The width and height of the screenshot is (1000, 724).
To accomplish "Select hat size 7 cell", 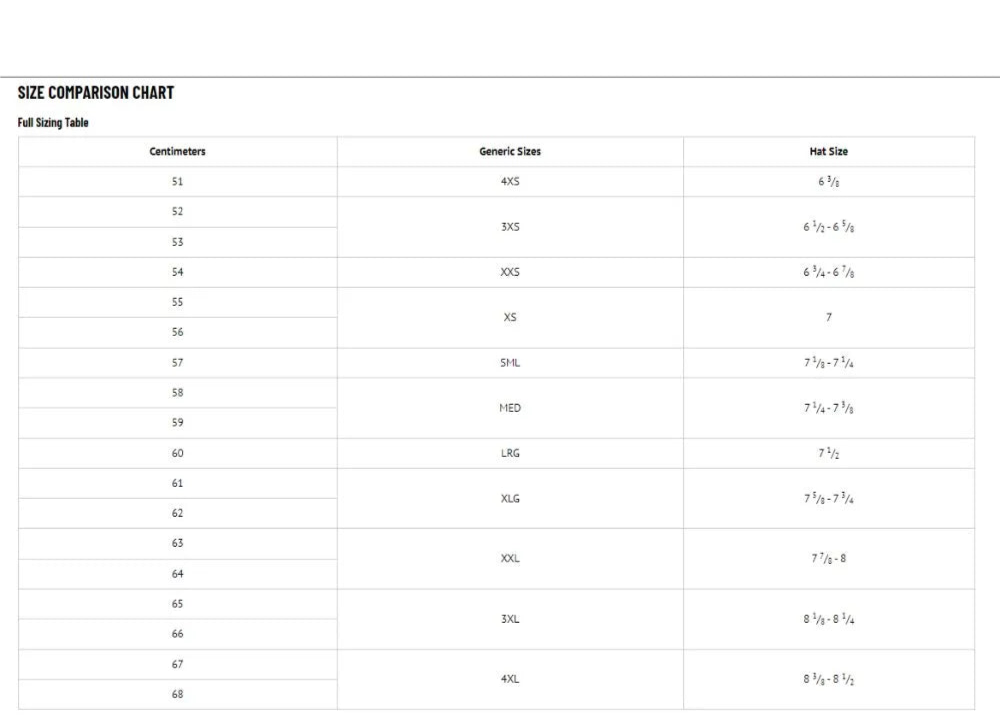I will (828, 317).
